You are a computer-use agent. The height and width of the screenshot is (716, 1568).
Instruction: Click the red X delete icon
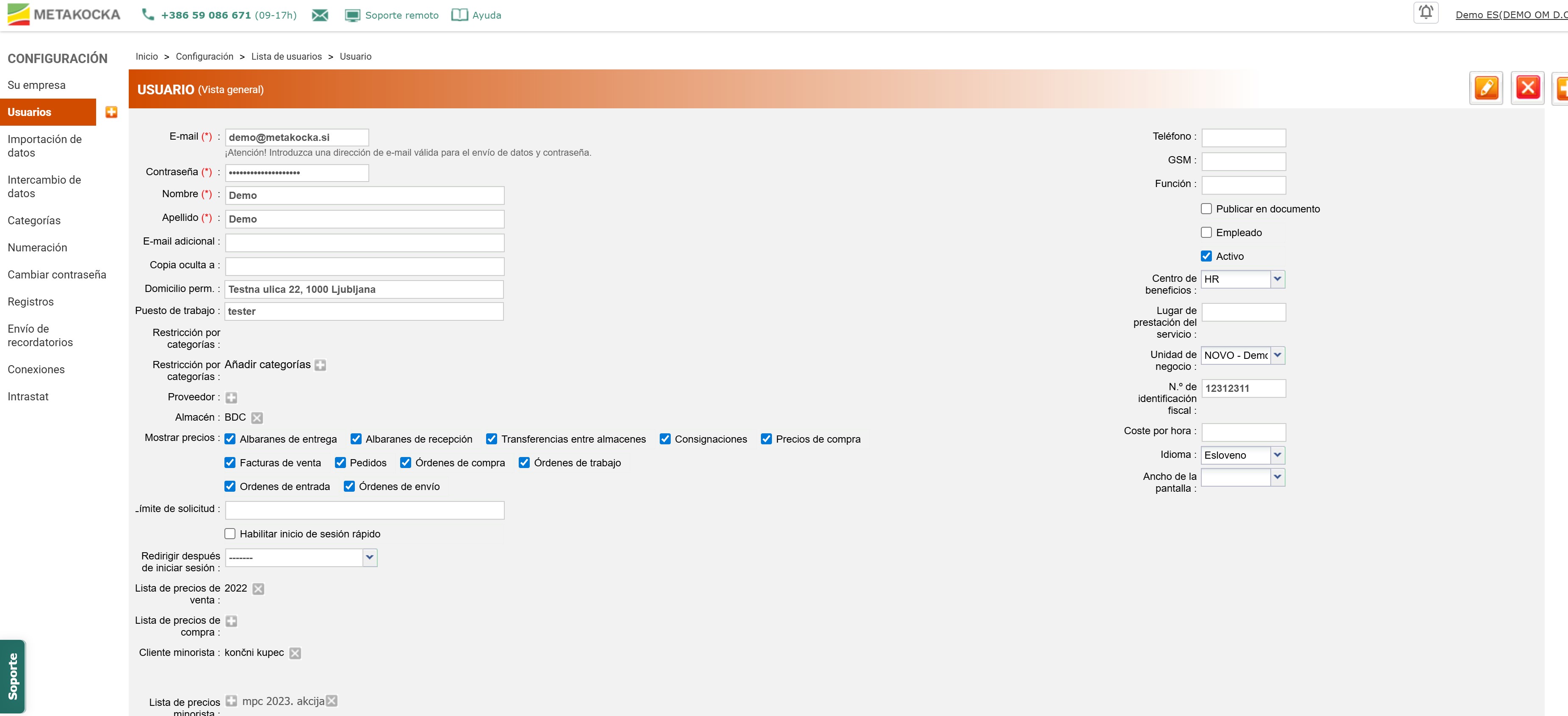(1527, 88)
